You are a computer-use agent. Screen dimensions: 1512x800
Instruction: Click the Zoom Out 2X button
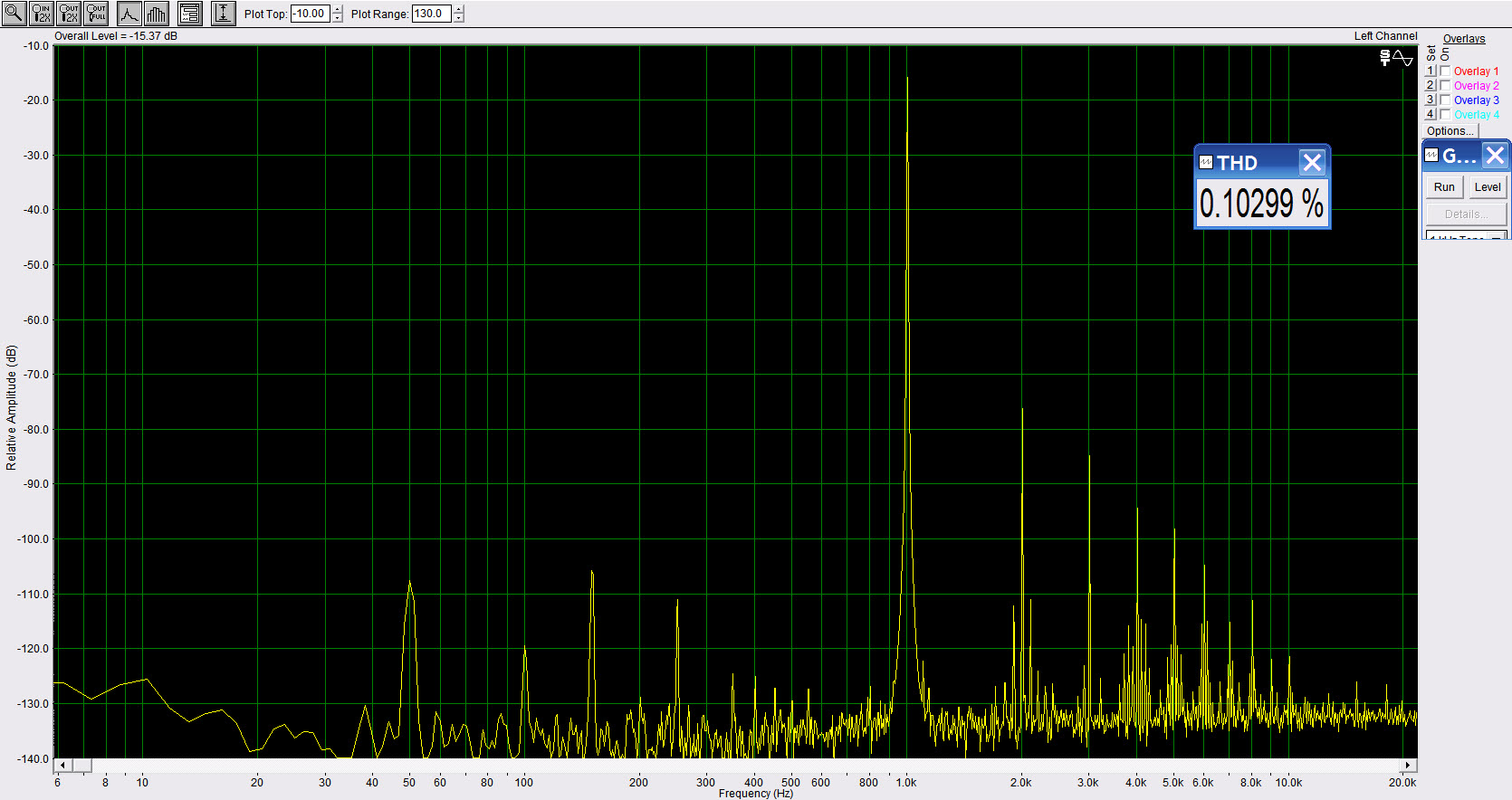[x=69, y=14]
